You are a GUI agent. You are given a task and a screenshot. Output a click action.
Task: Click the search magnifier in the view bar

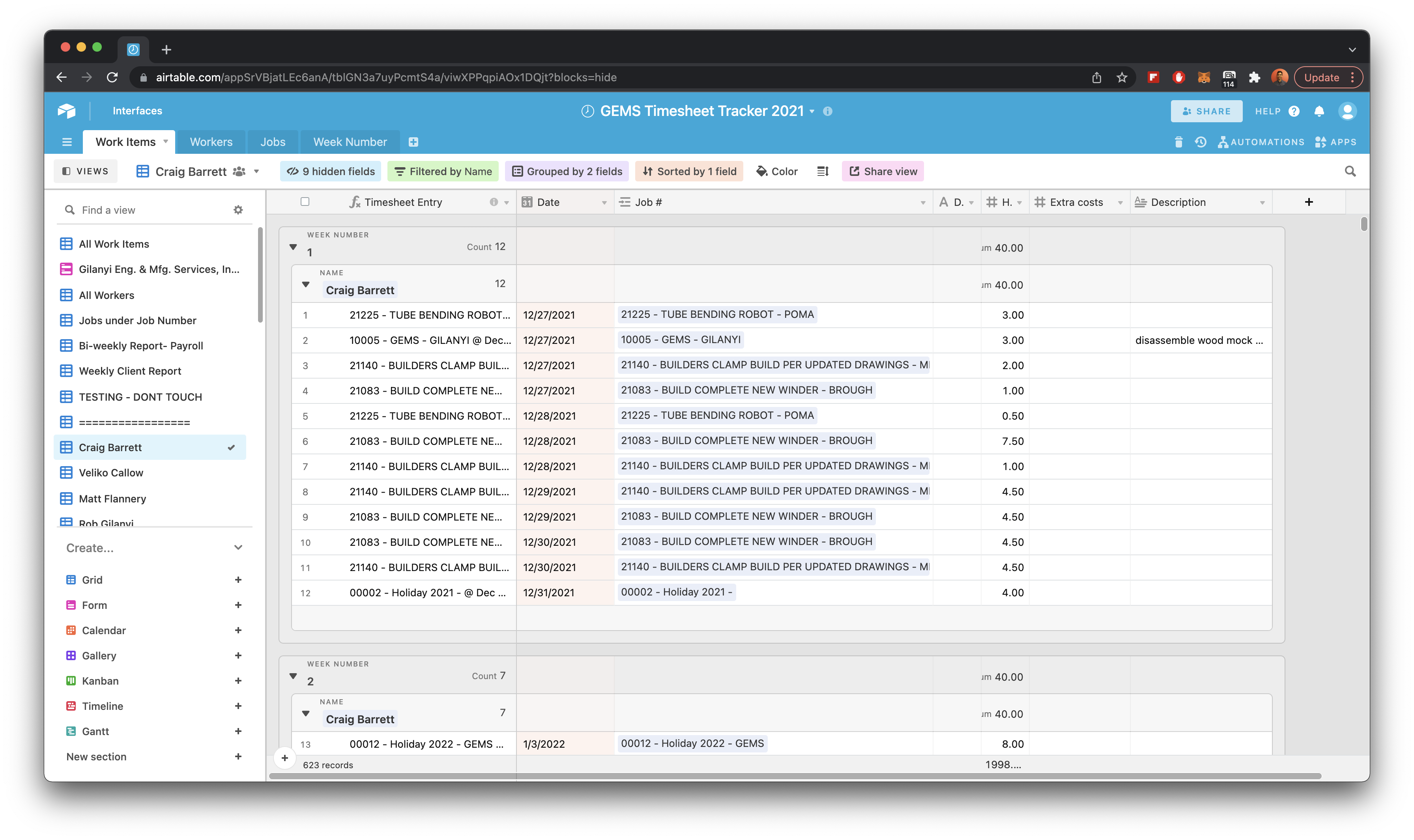(x=1350, y=172)
